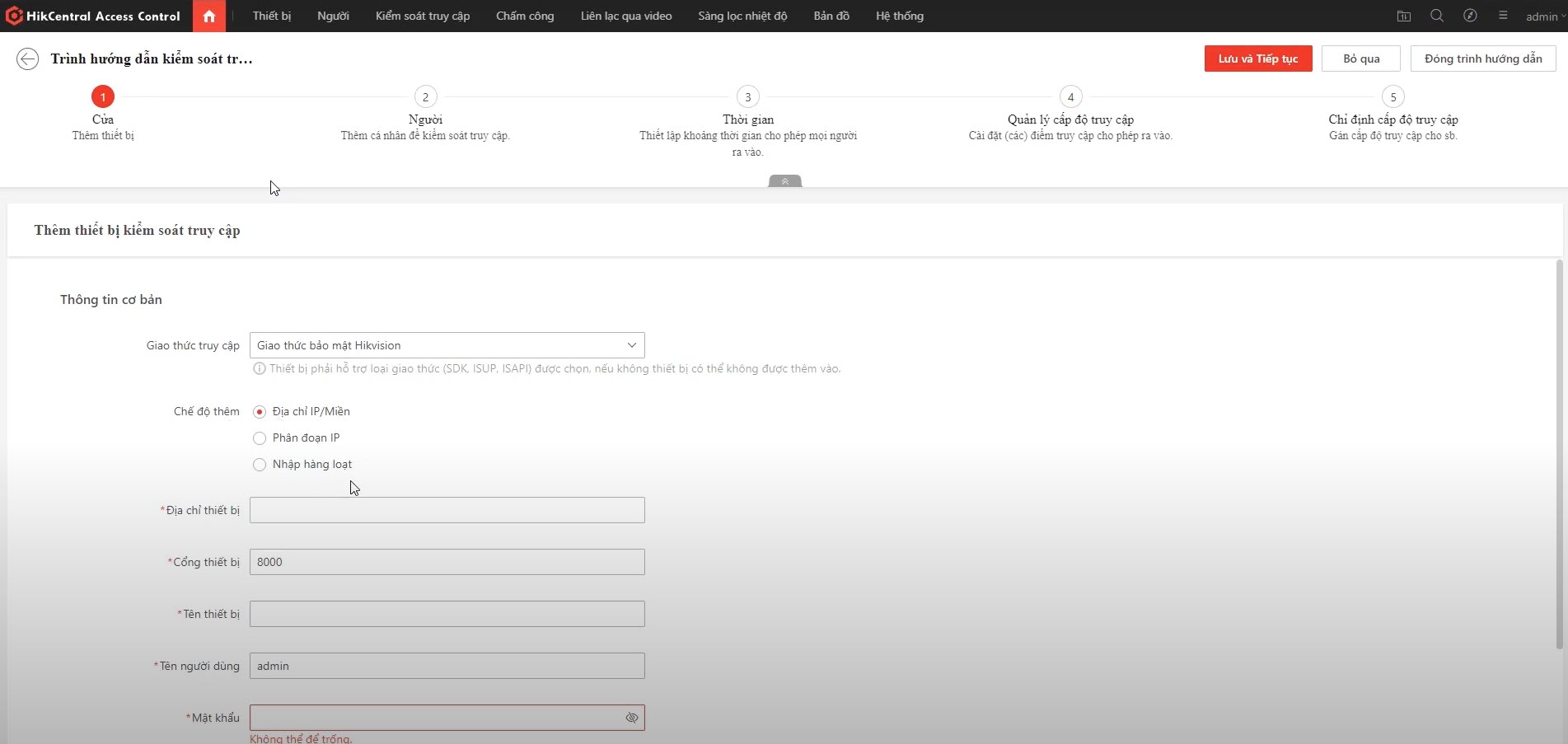Collapse the wizard steps panel
1568x744 pixels.
784,181
